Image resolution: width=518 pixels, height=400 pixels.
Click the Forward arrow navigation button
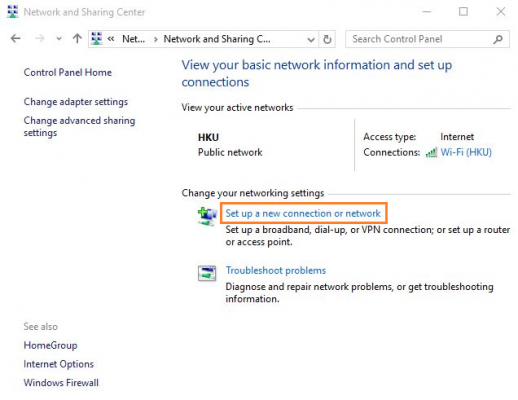pyautogui.click(x=40, y=39)
